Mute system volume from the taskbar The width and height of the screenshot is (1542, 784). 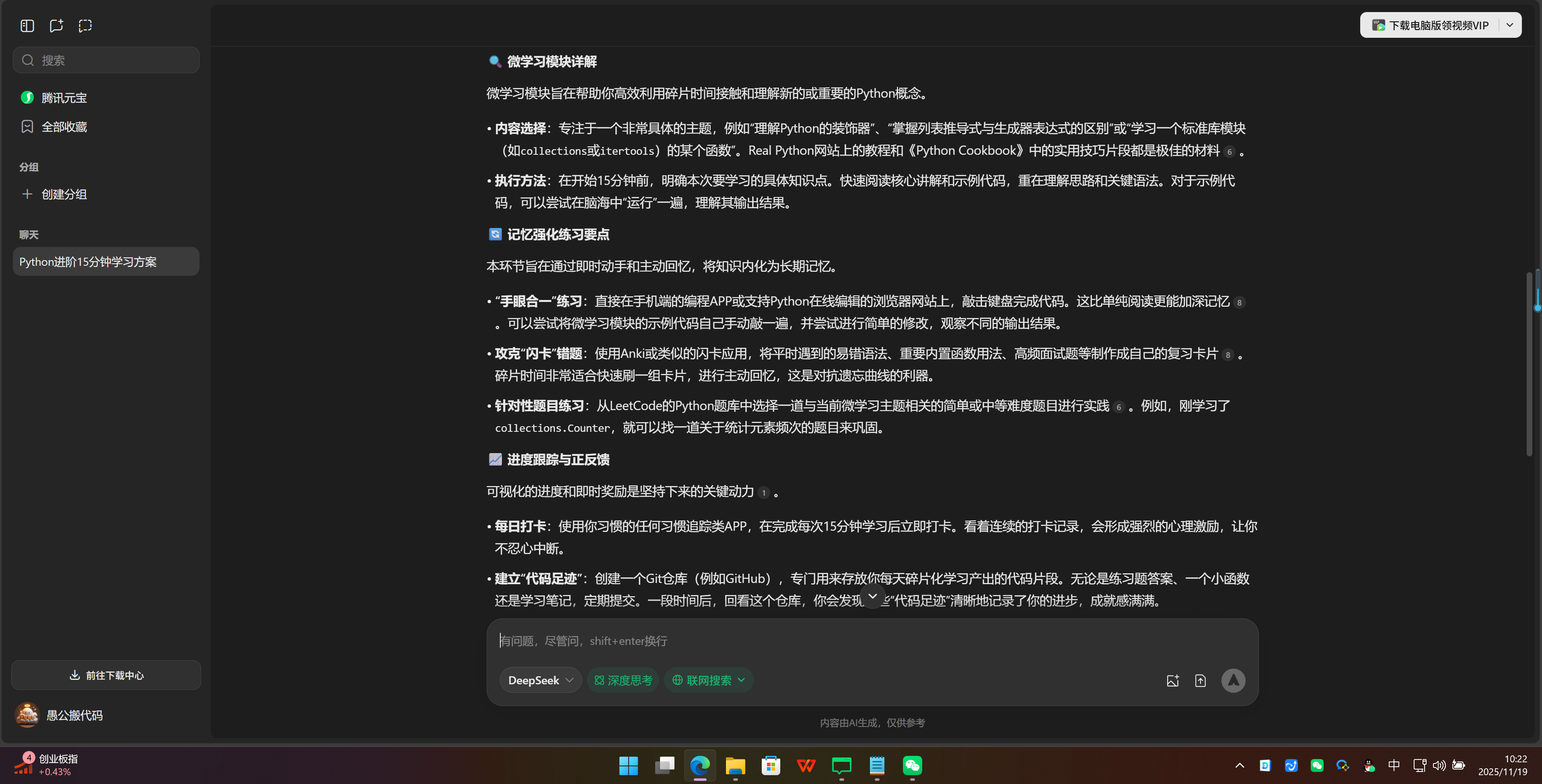[1439, 766]
